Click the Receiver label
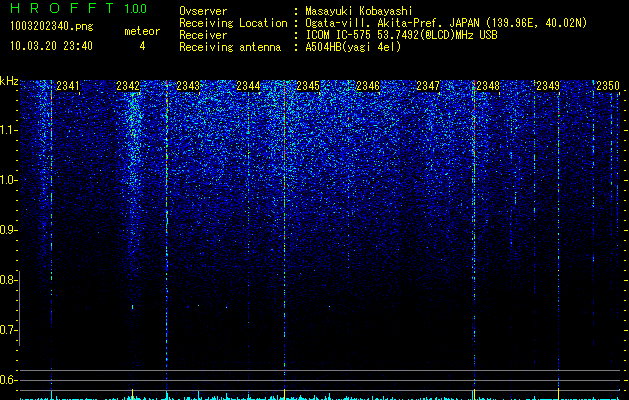The height and width of the screenshot is (400, 629). (x=203, y=35)
